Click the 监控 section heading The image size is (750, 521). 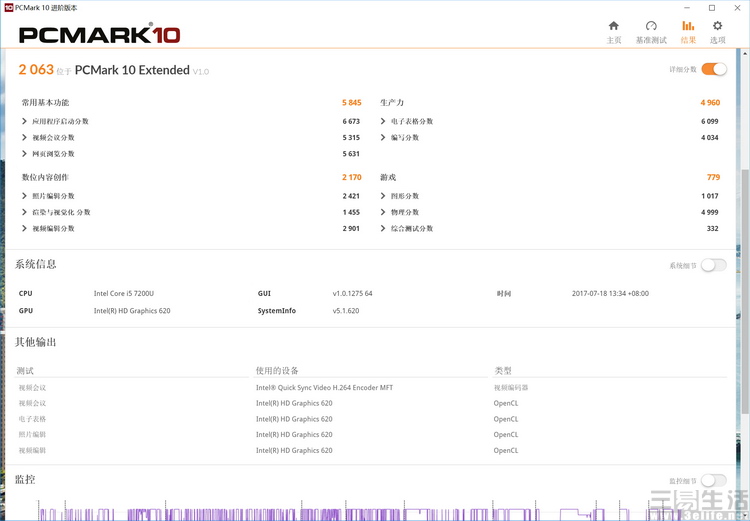(x=25, y=480)
